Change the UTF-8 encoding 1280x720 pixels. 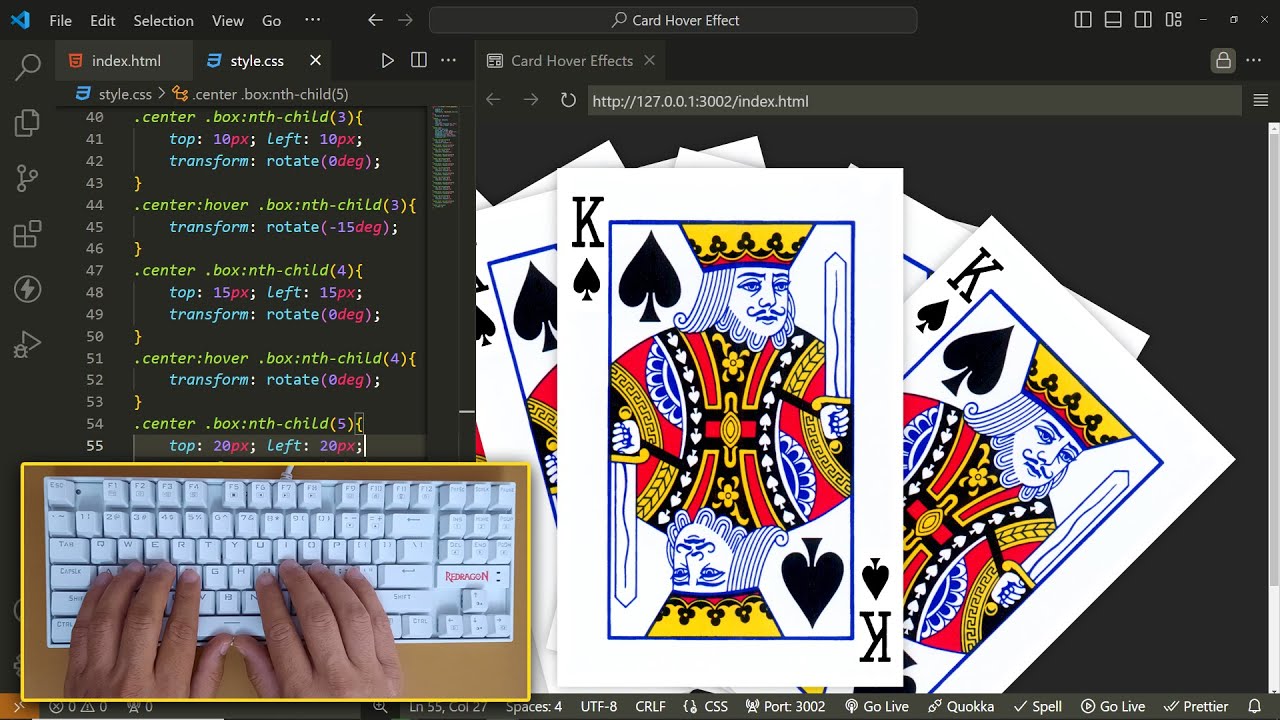tap(599, 707)
